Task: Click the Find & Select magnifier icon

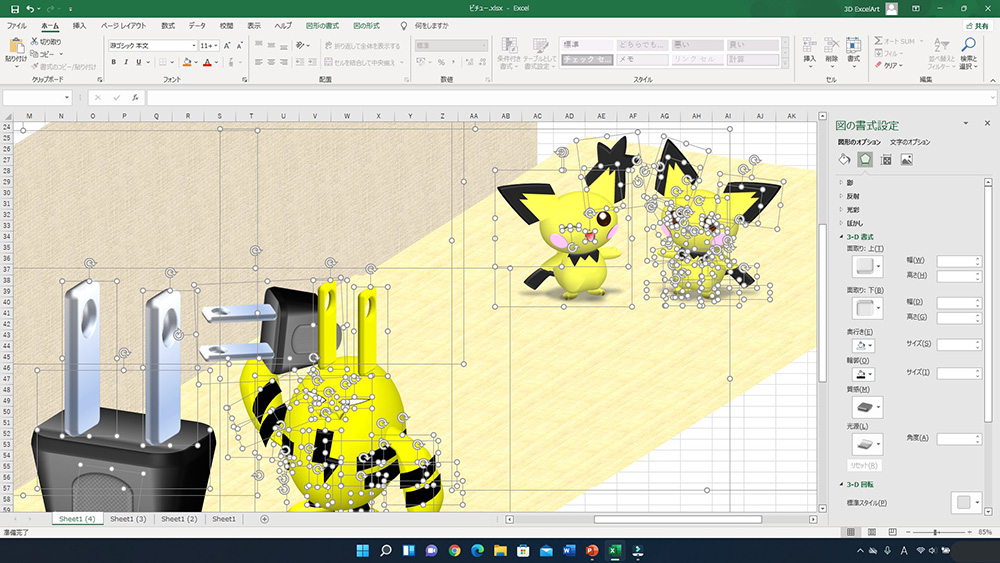Action: tap(968, 45)
